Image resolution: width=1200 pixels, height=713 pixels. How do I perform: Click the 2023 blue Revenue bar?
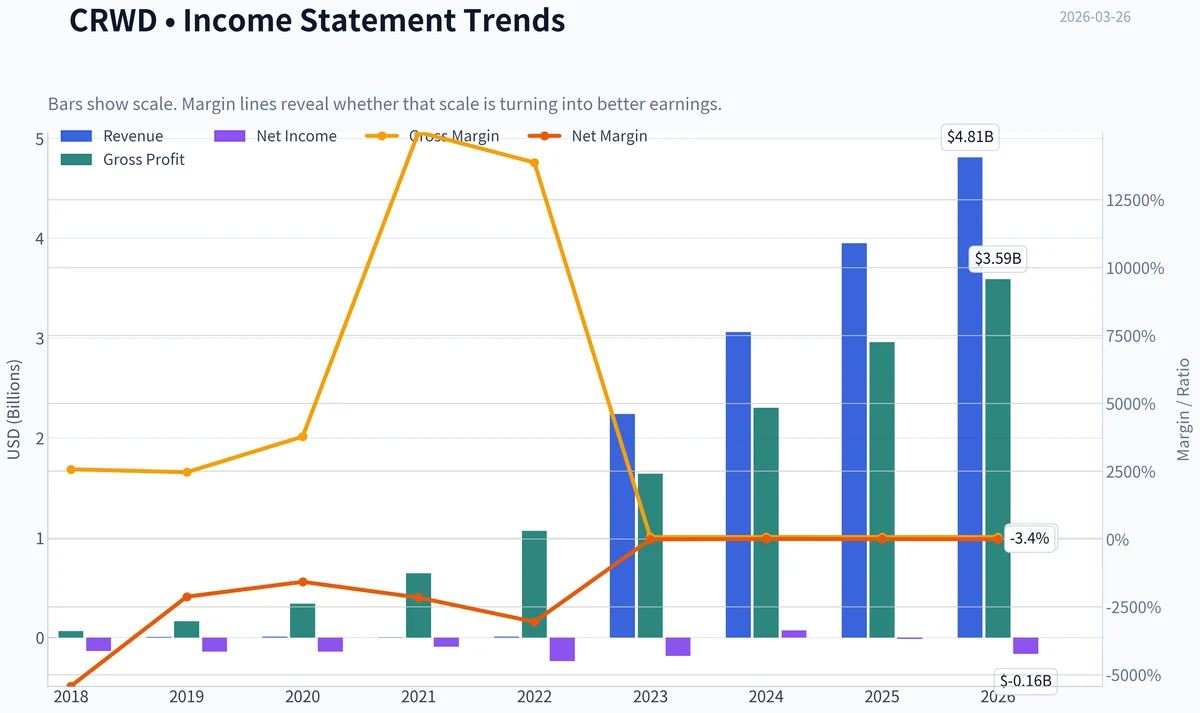(x=622, y=526)
